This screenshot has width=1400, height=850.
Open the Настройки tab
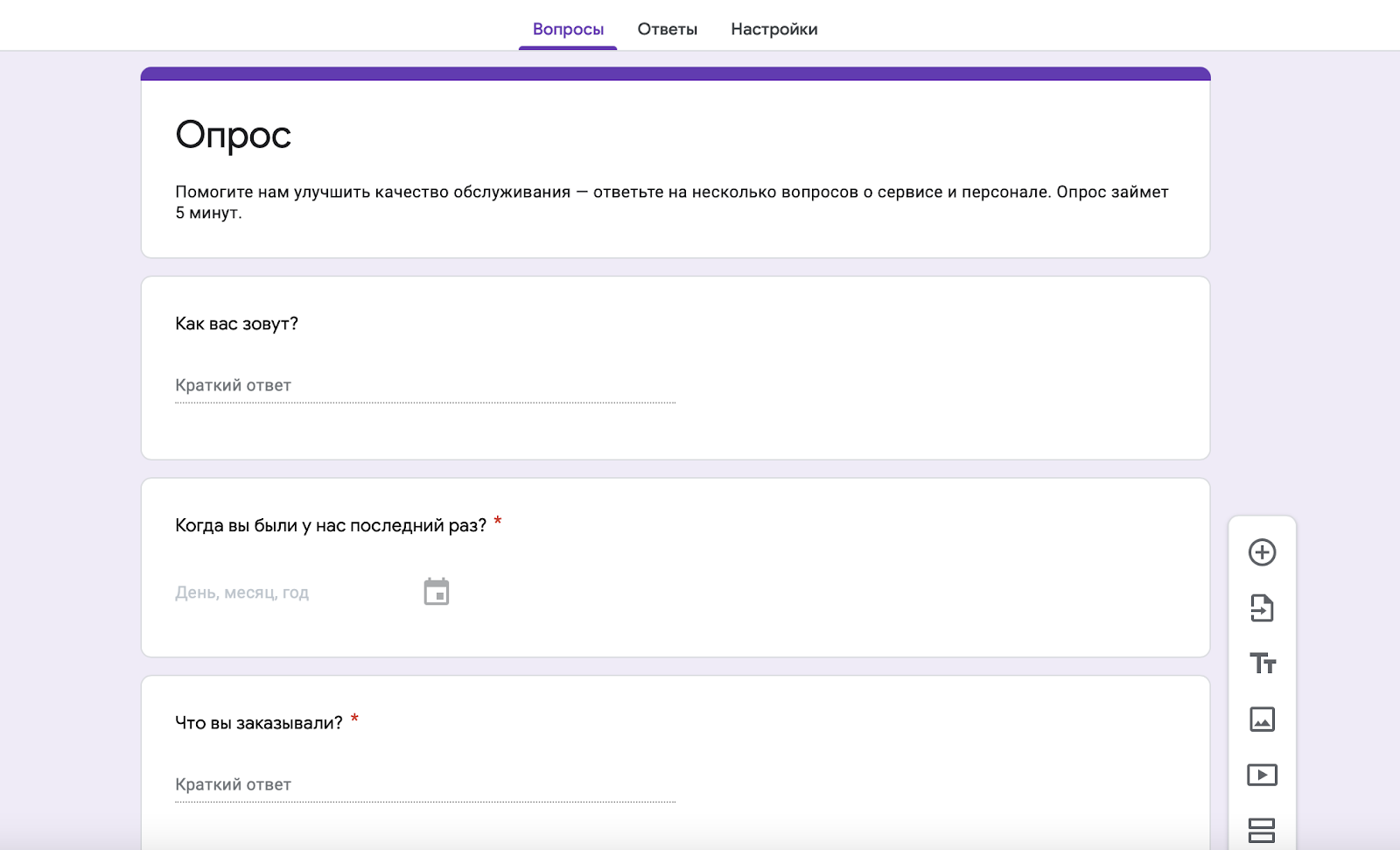[773, 29]
